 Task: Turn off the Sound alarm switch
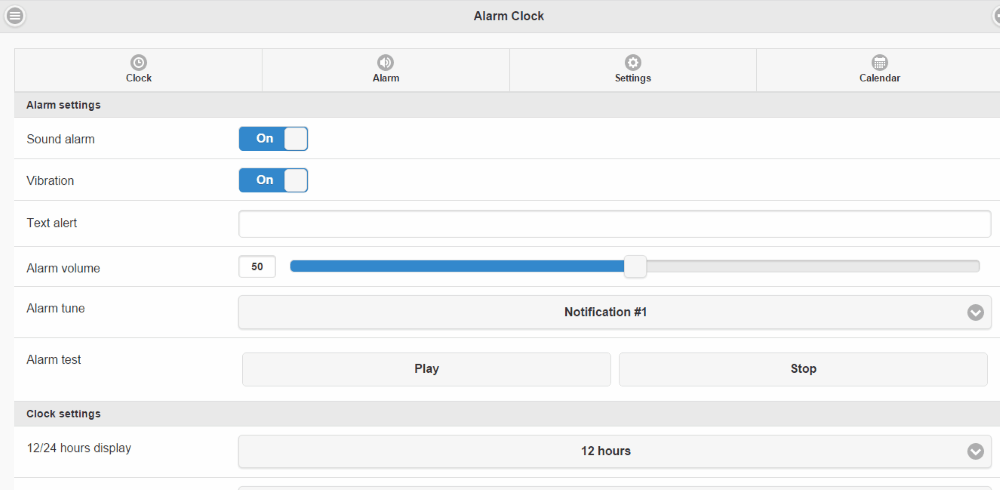(273, 138)
